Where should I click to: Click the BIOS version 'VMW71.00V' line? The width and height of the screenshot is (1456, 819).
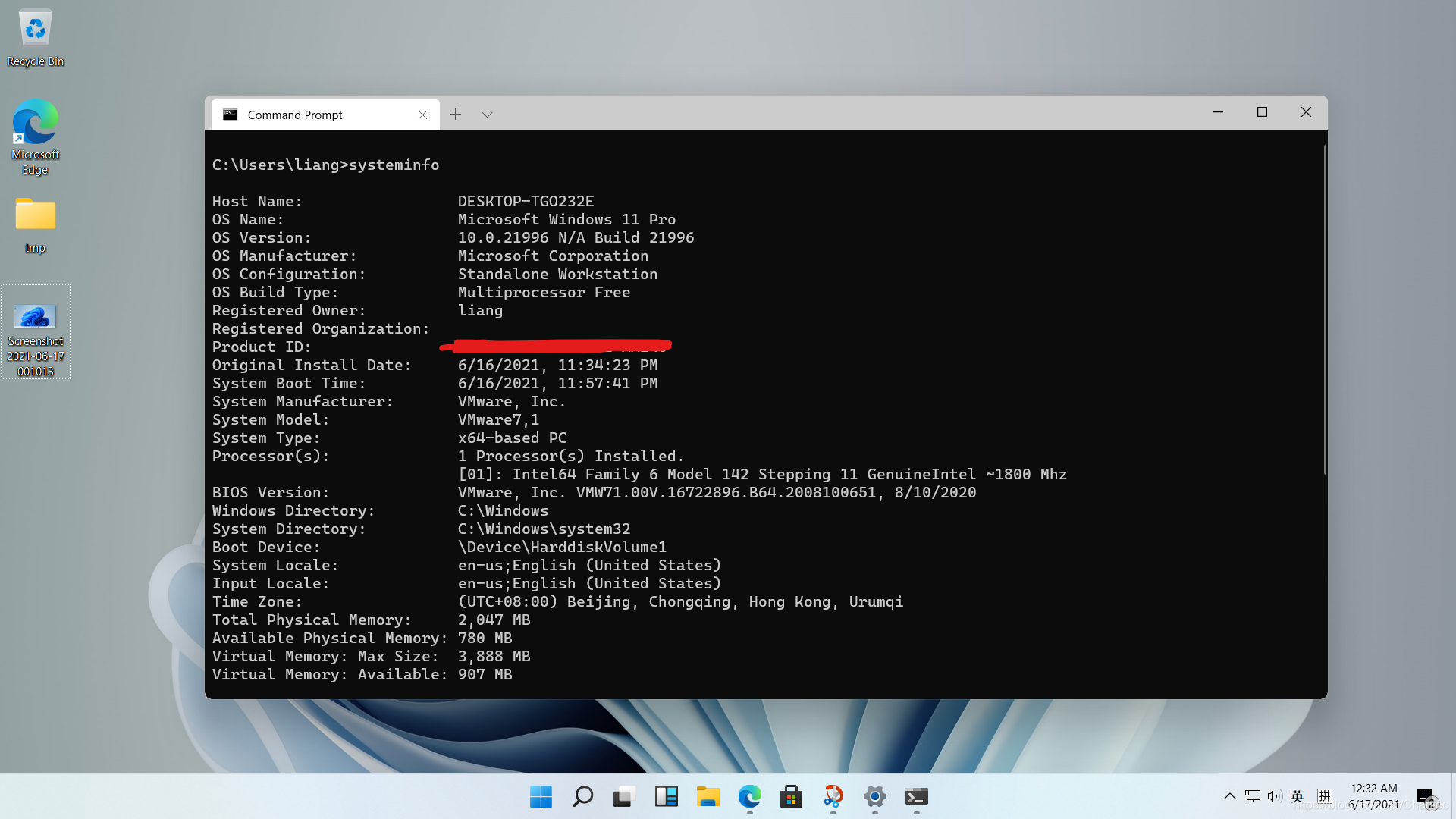tap(717, 492)
